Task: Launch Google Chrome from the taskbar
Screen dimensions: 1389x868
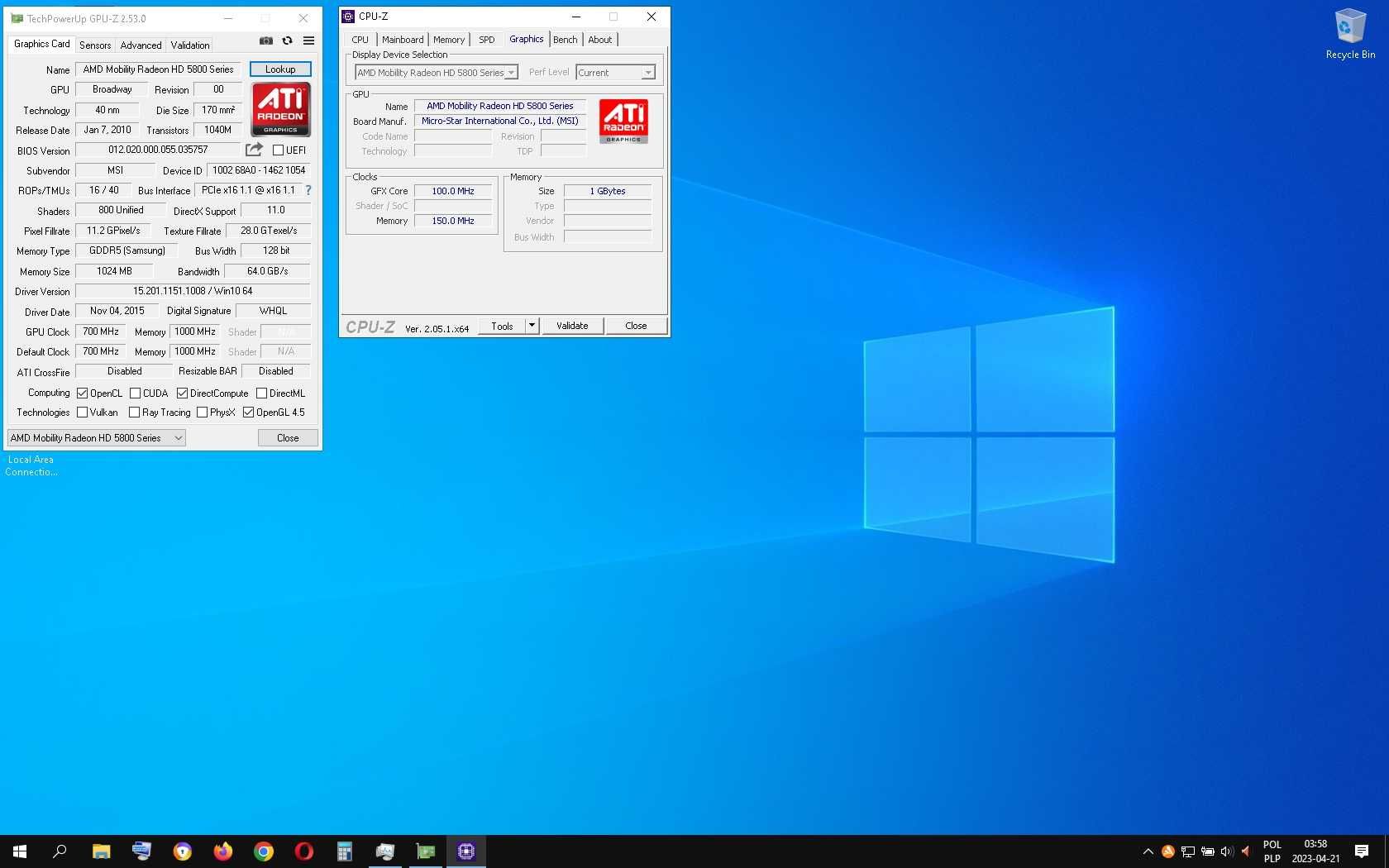Action: (263, 851)
